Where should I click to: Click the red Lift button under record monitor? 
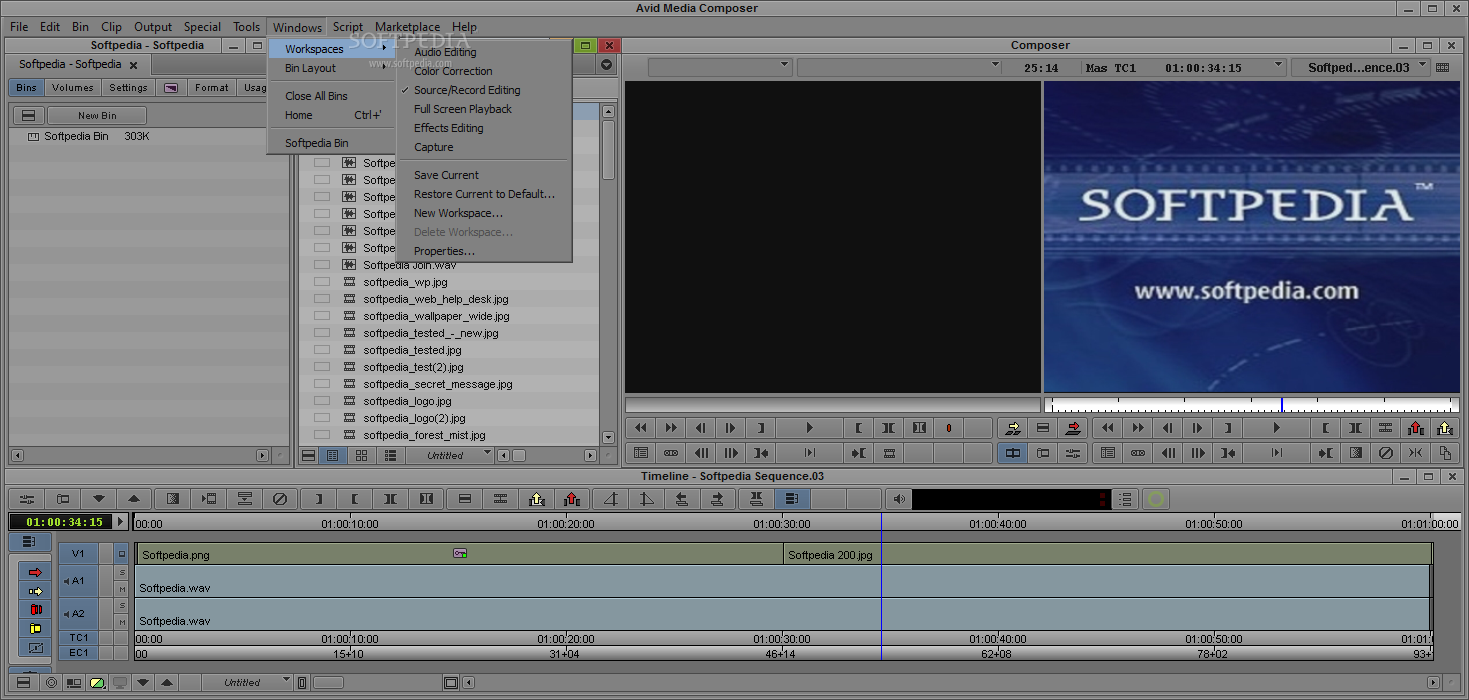1415,428
